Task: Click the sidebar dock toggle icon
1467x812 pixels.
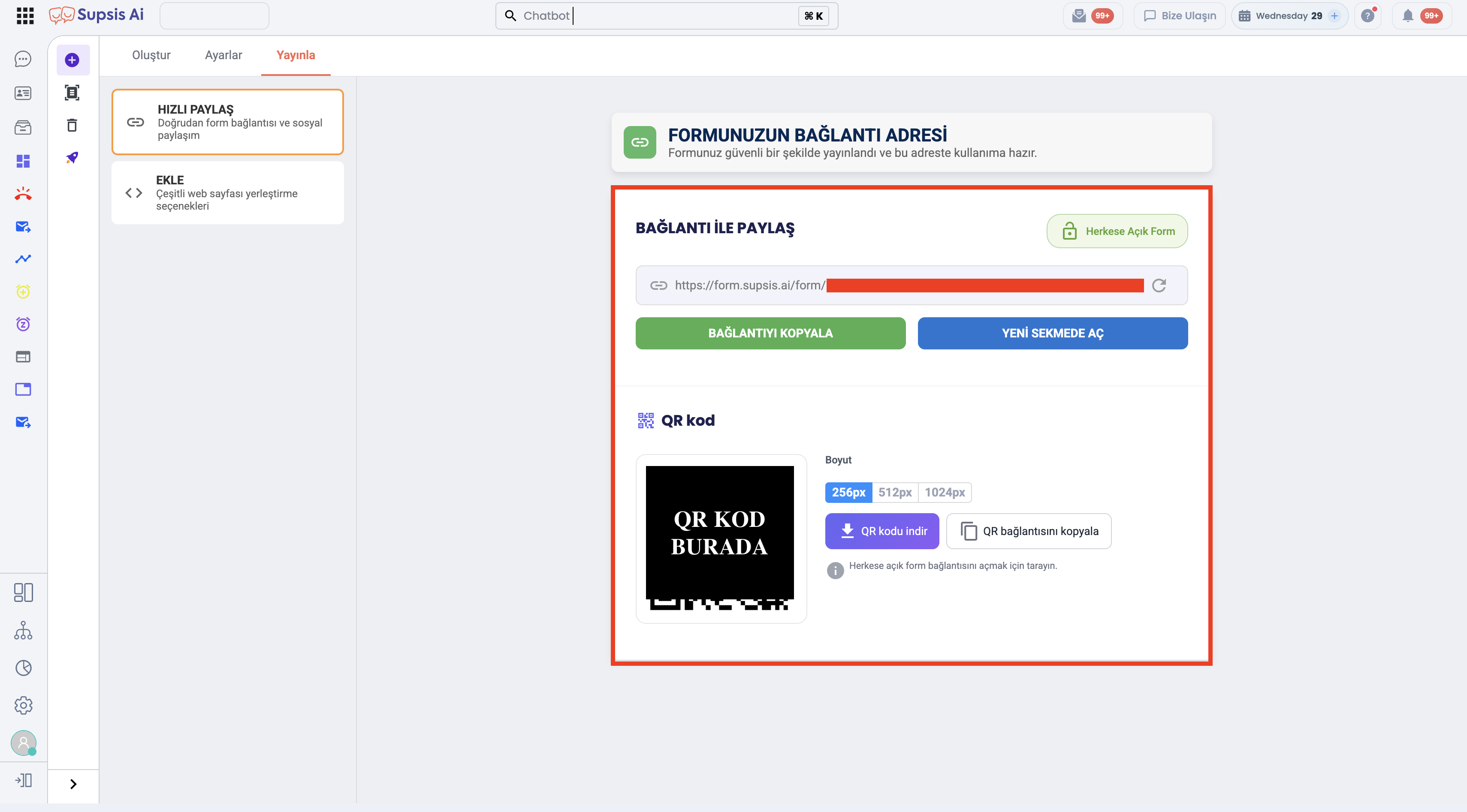Action: point(23,780)
